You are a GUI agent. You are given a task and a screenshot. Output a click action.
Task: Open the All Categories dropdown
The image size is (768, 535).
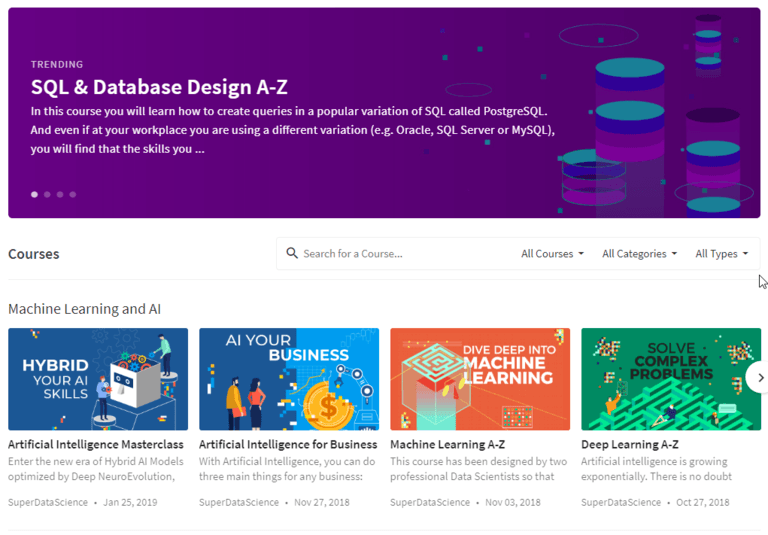(x=639, y=254)
